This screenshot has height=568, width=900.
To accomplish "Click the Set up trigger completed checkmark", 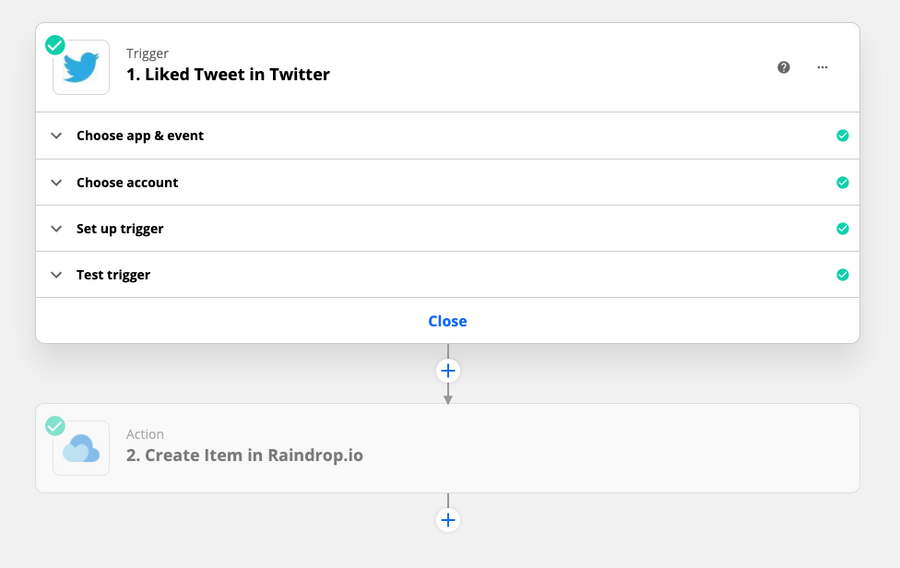I will [843, 228].
